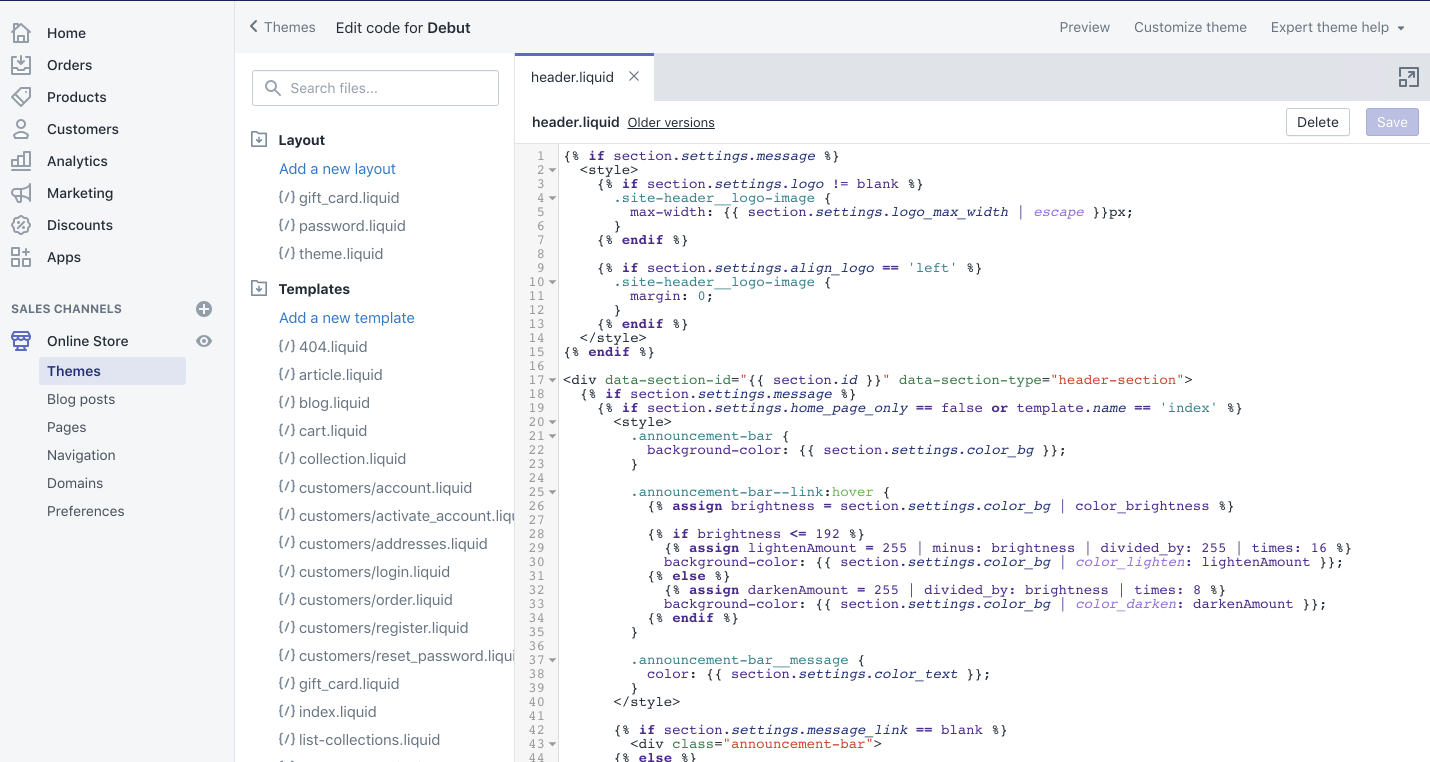The width and height of the screenshot is (1430, 762).
Task: Click the Templates folder icon
Action: tap(259, 289)
